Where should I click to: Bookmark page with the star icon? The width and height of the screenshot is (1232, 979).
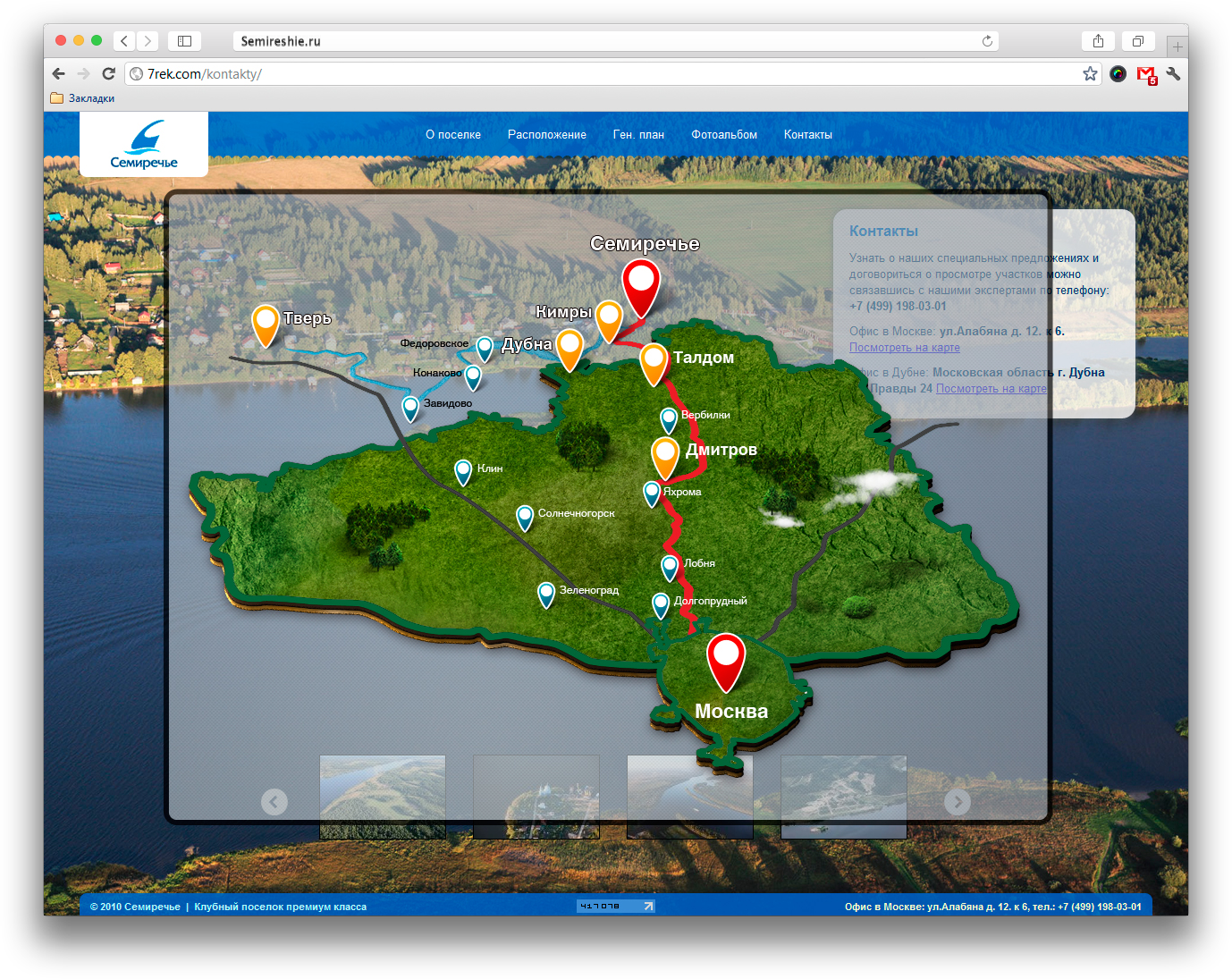tap(1090, 74)
